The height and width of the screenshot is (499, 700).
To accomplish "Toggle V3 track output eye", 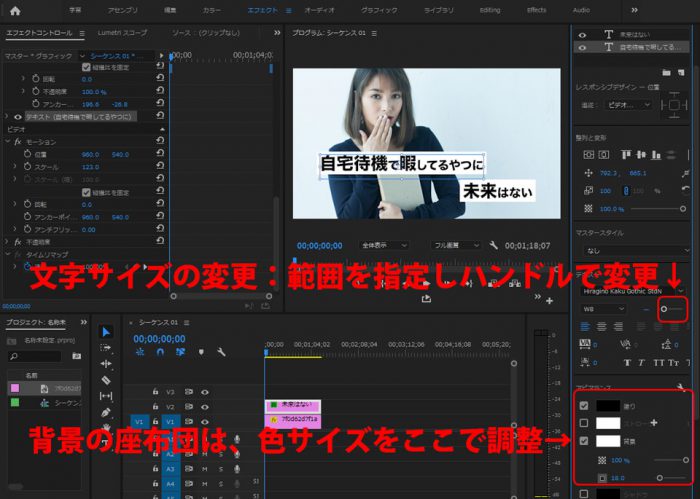I will pos(205,392).
